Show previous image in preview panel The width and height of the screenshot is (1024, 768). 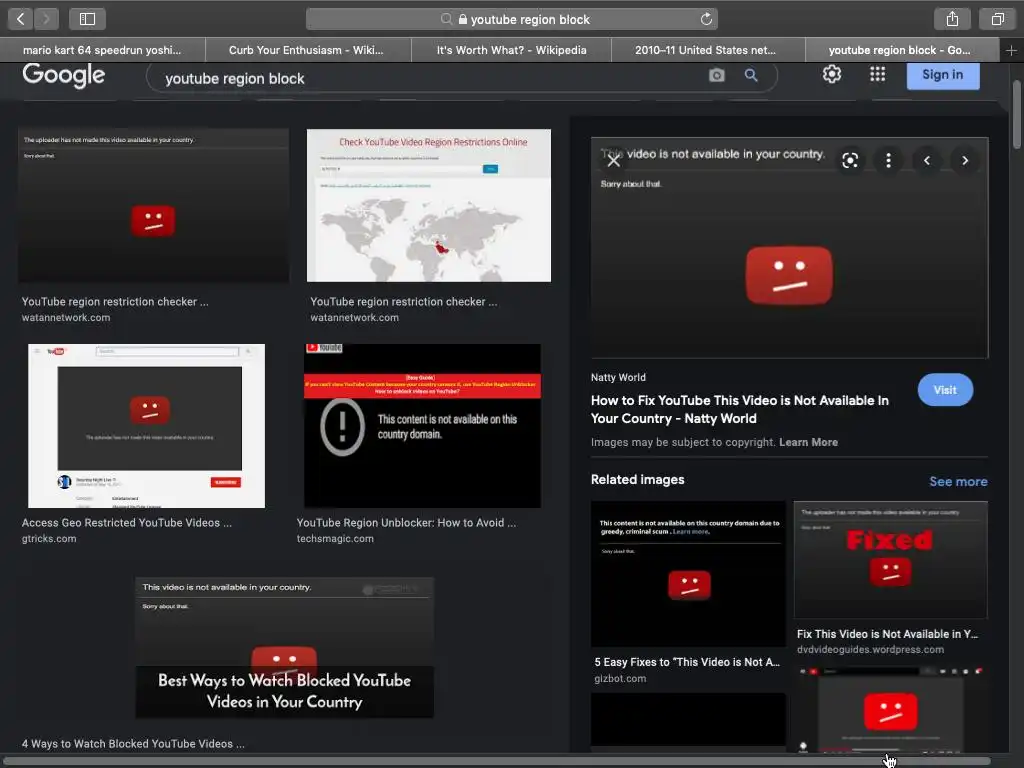pos(927,160)
